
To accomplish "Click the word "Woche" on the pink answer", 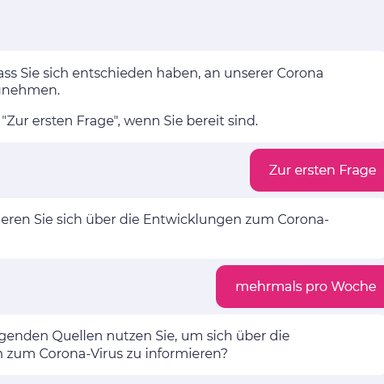I will (354, 286).
